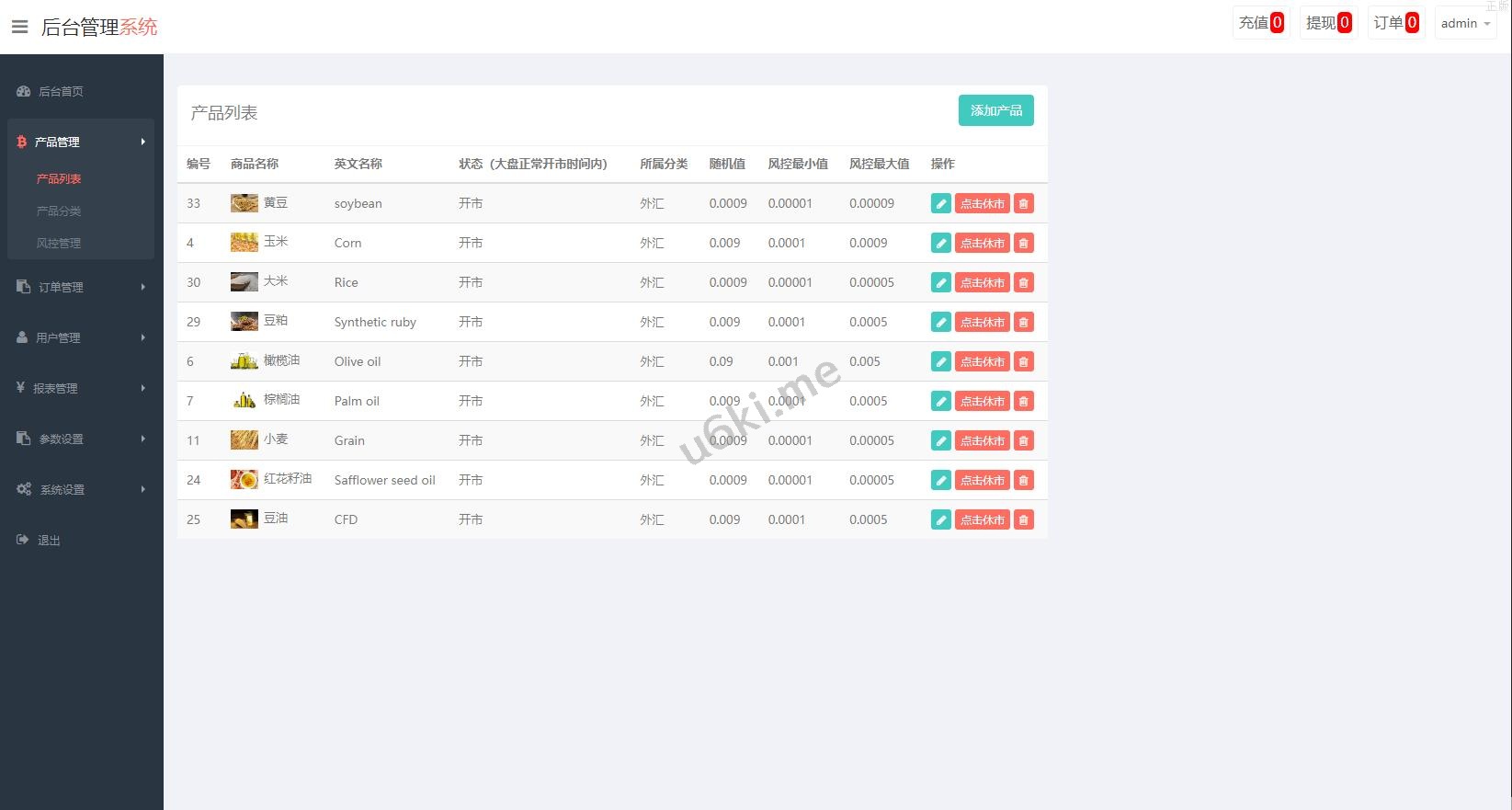The image size is (1512, 810).
Task: Expand the 系统设置 sidebar menu
Action: (x=81, y=489)
